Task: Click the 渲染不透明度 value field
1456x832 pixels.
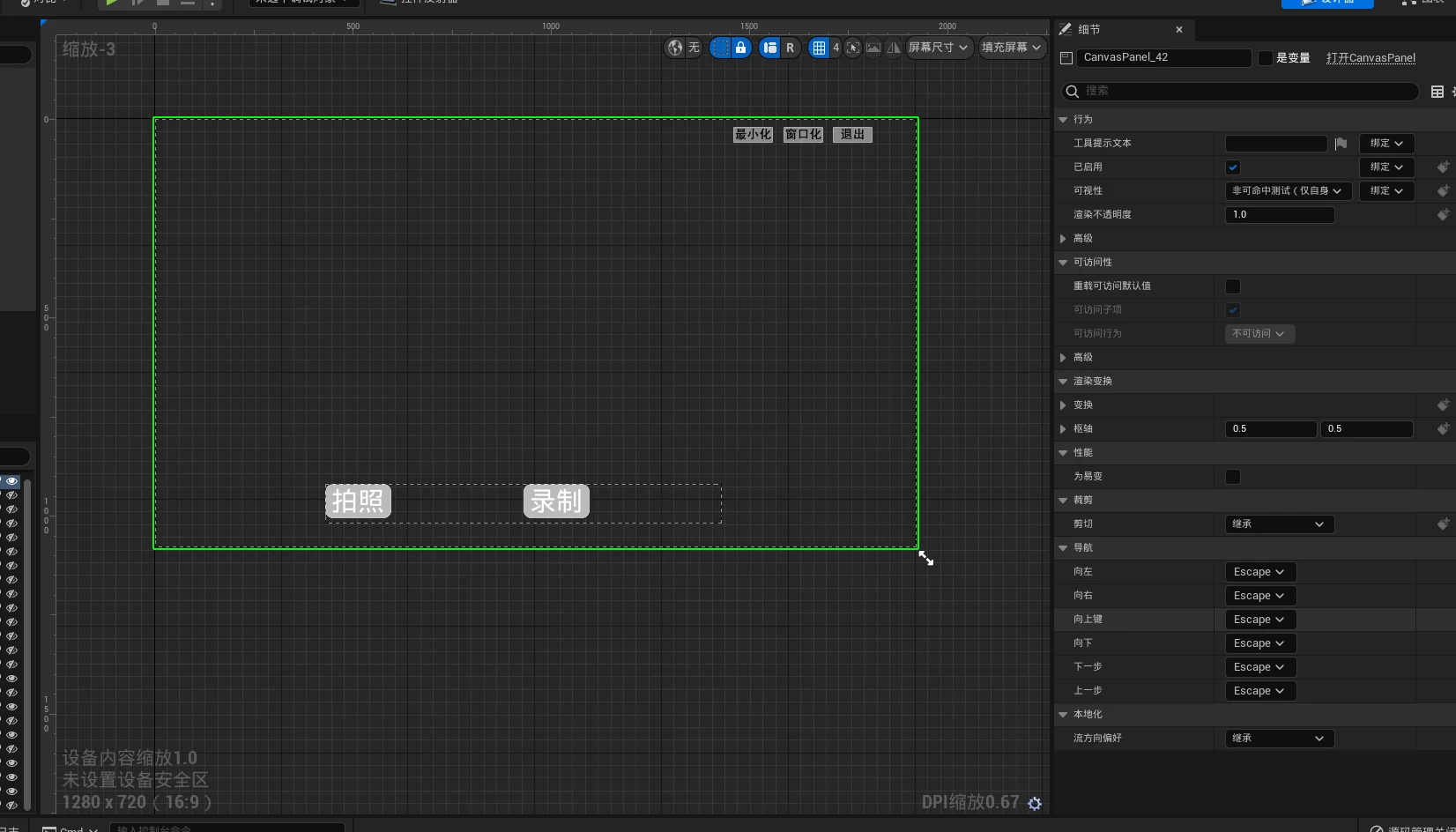Action: (x=1280, y=215)
